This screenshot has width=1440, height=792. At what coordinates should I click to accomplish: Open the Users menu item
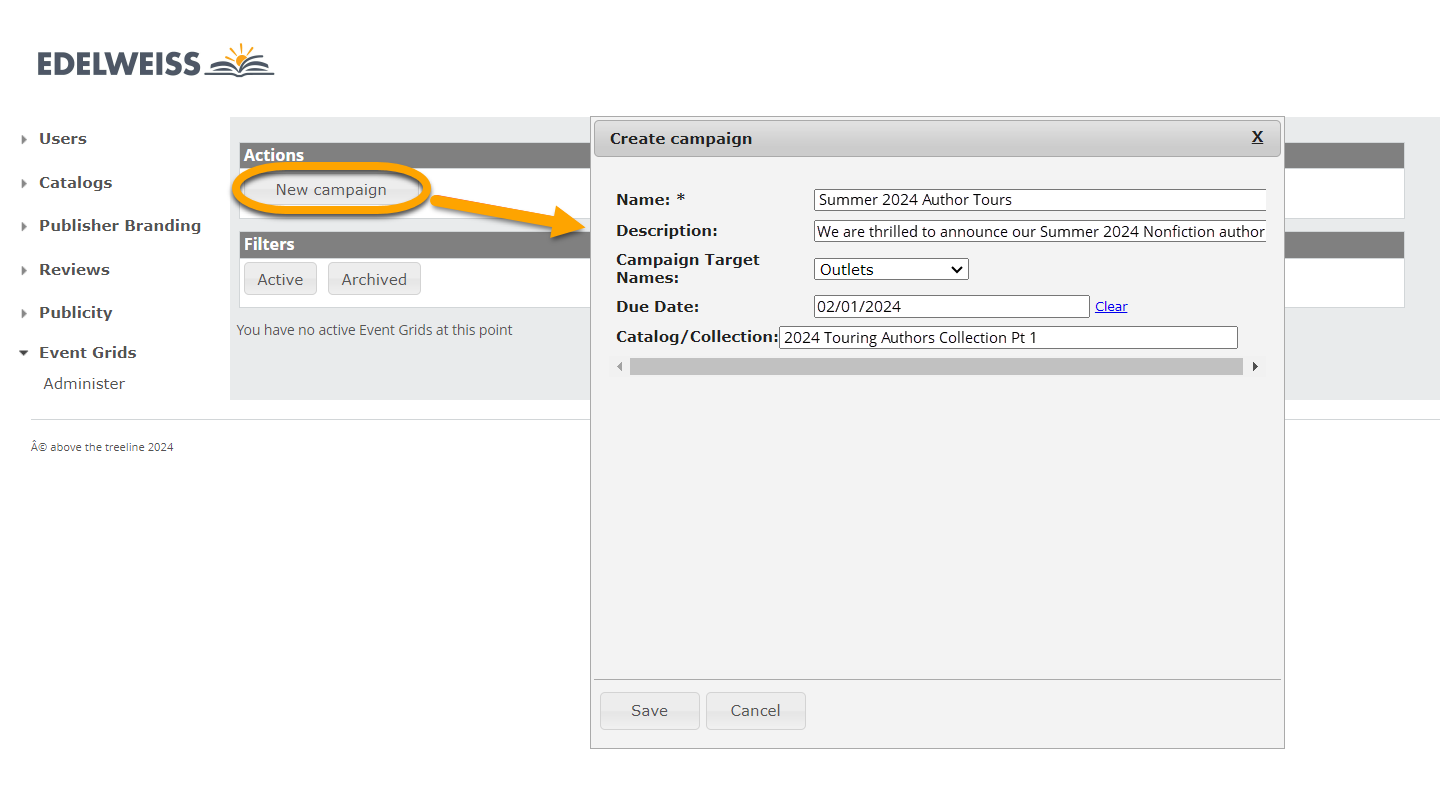pyautogui.click(x=63, y=139)
